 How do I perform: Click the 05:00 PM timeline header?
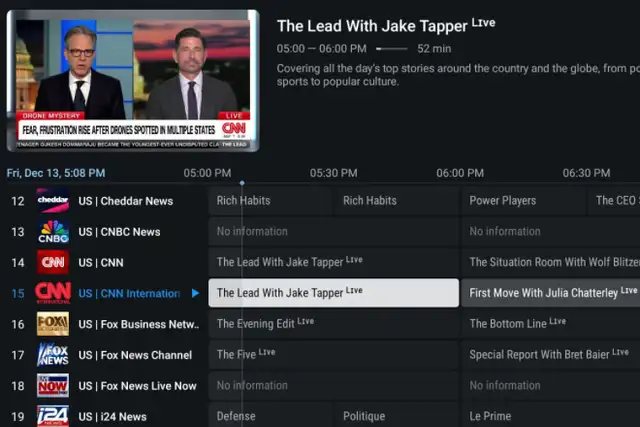(207, 173)
